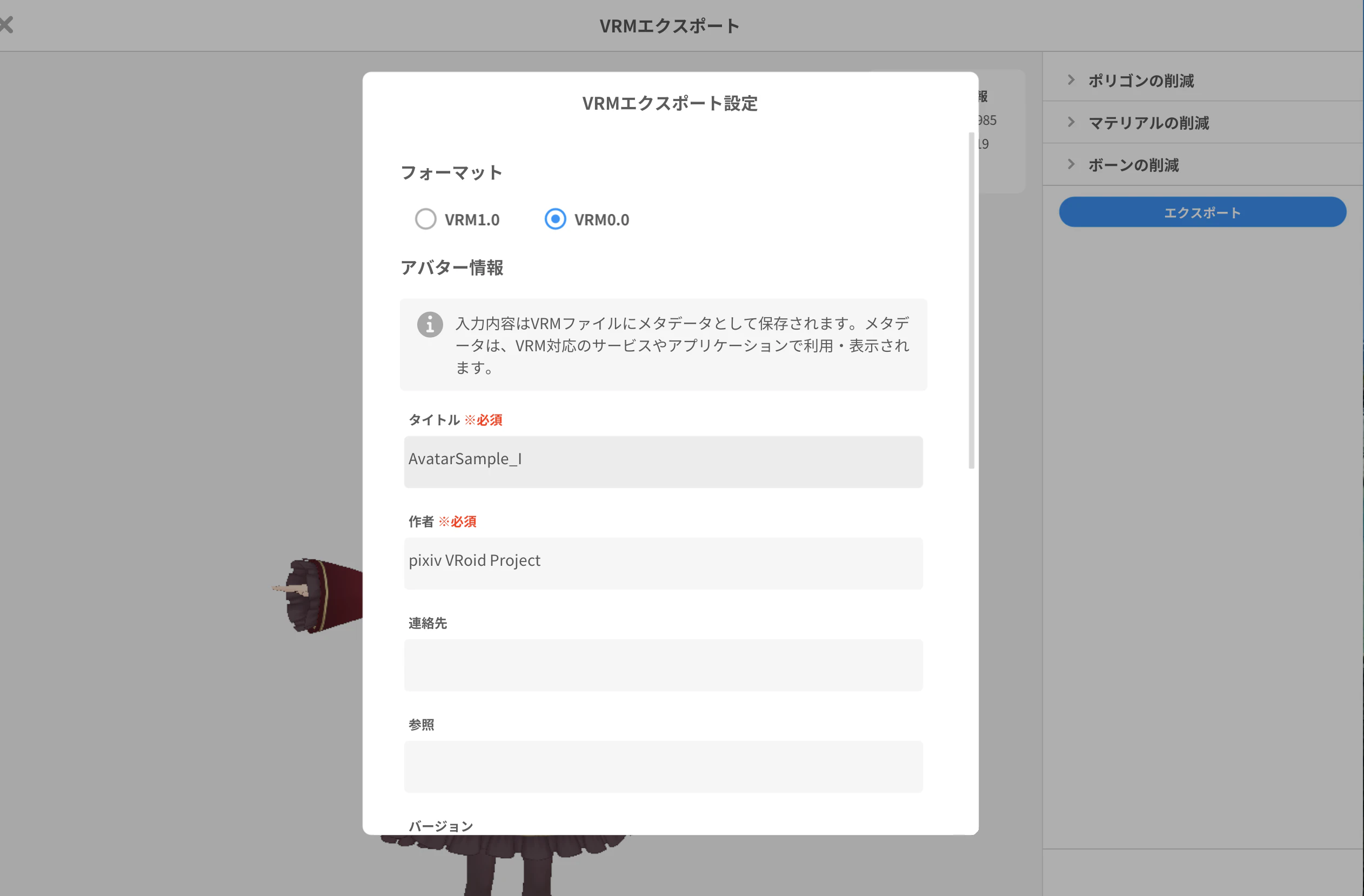
Task: Click the empty 参照 input field
Action: click(663, 766)
